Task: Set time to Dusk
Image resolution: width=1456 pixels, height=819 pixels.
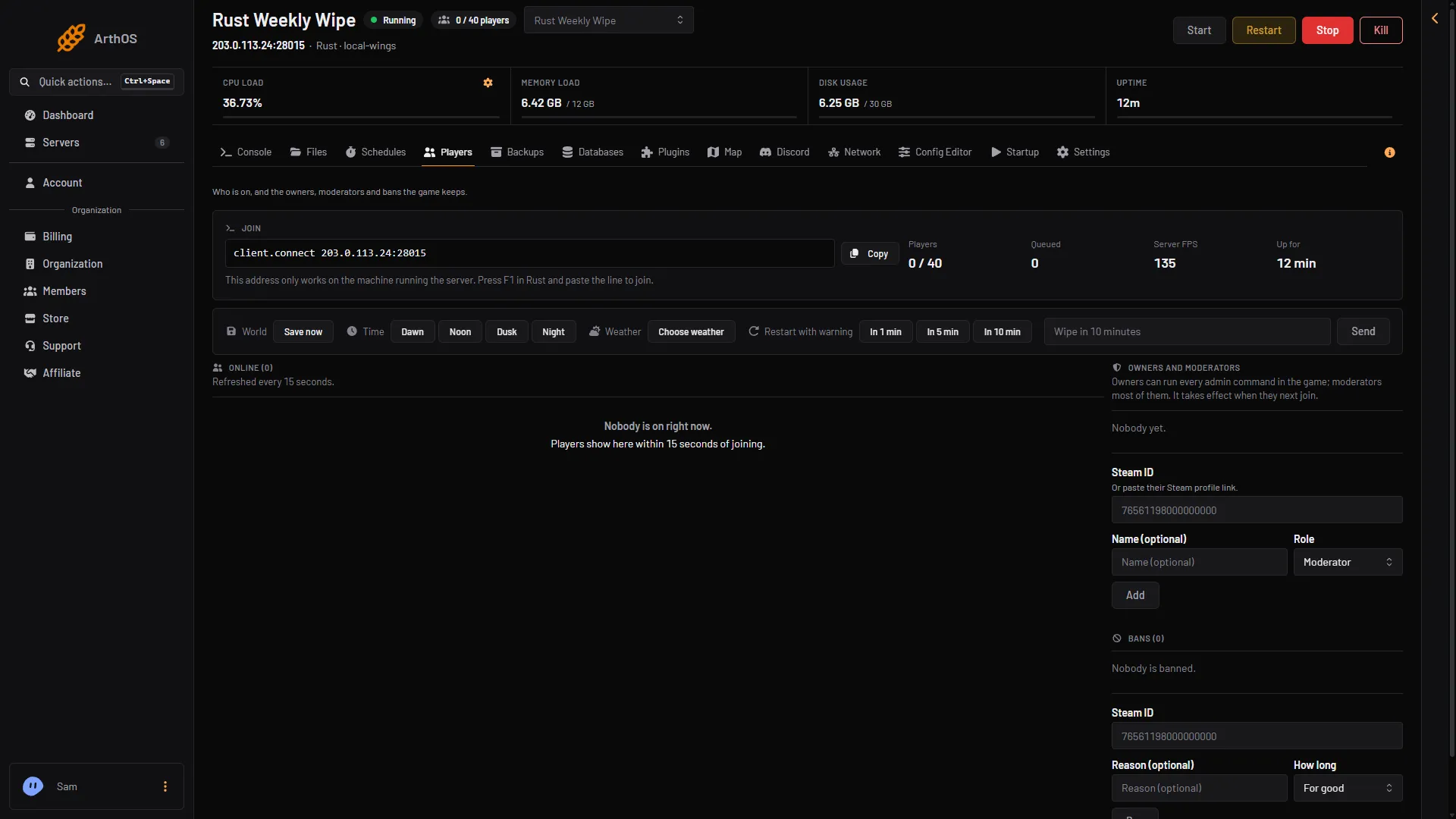Action: pos(507,332)
